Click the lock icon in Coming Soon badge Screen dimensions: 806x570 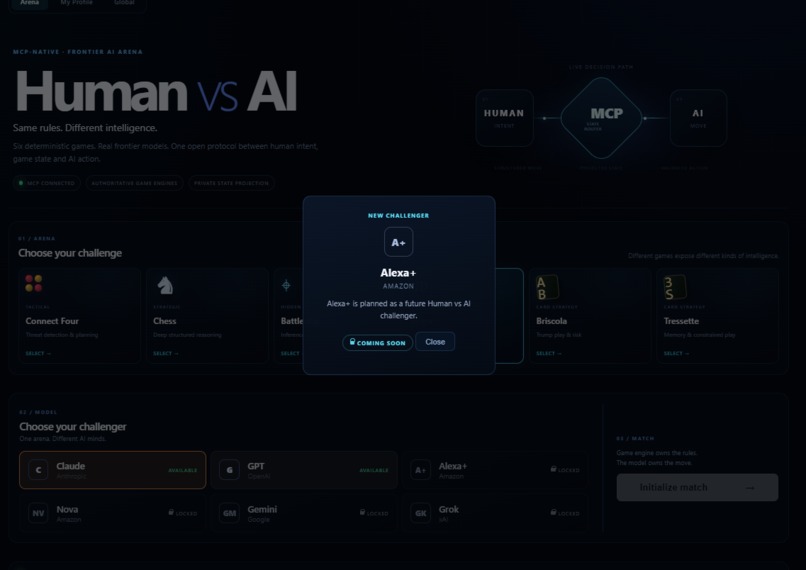(352, 341)
